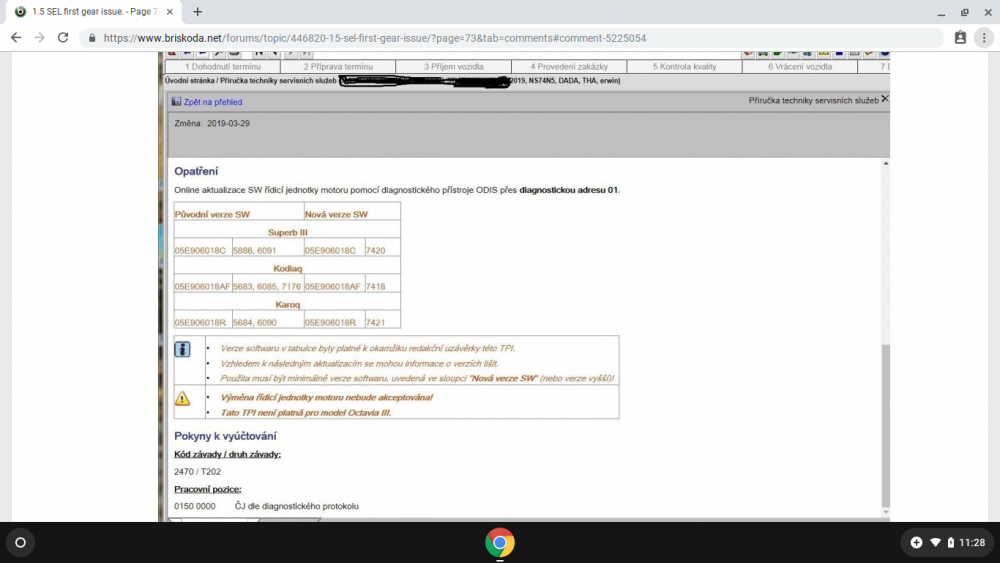
Task: Click the Wi-Fi status icon
Action: pos(936,543)
